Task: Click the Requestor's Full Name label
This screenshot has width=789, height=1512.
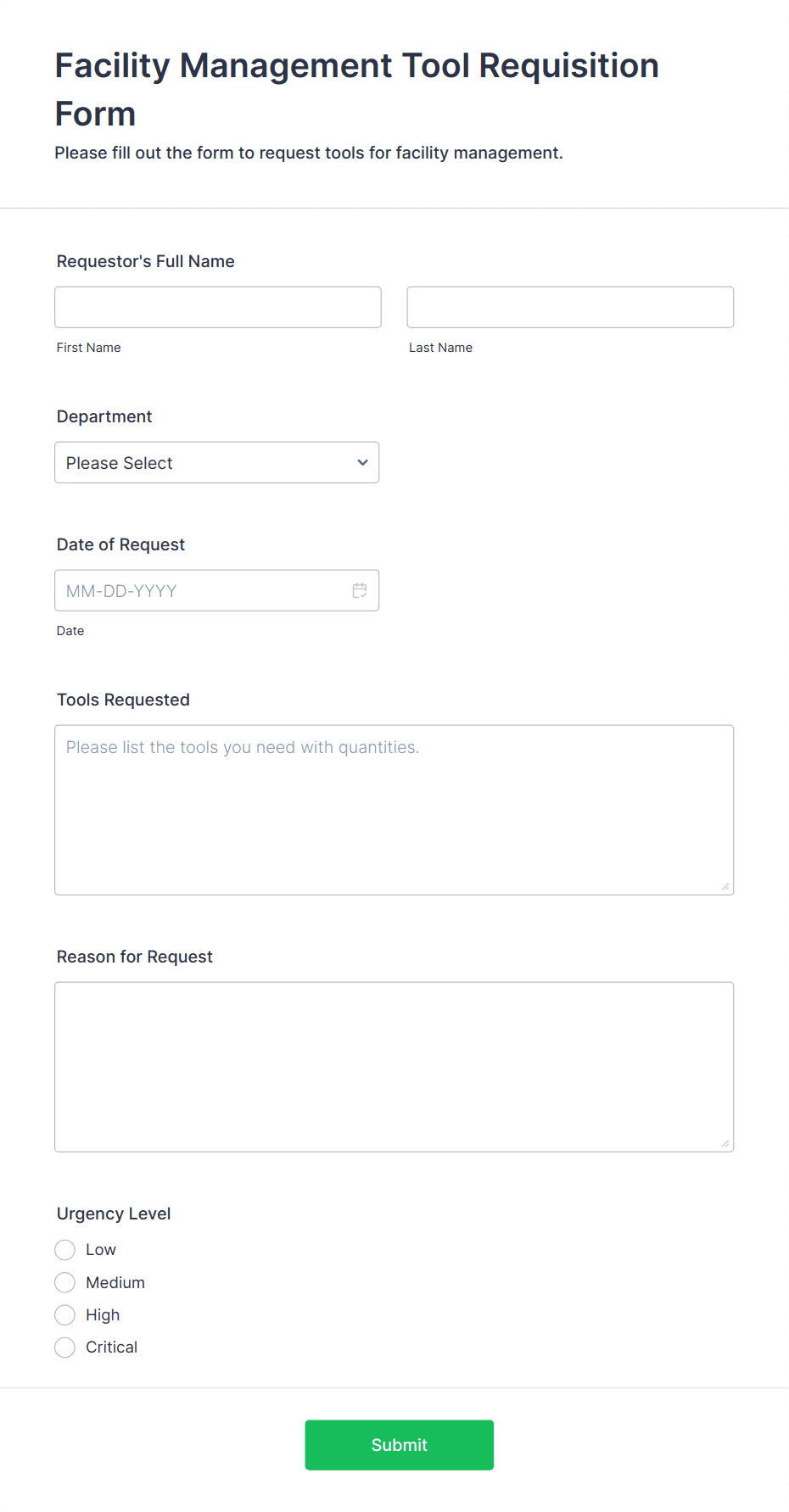Action: pos(145,261)
